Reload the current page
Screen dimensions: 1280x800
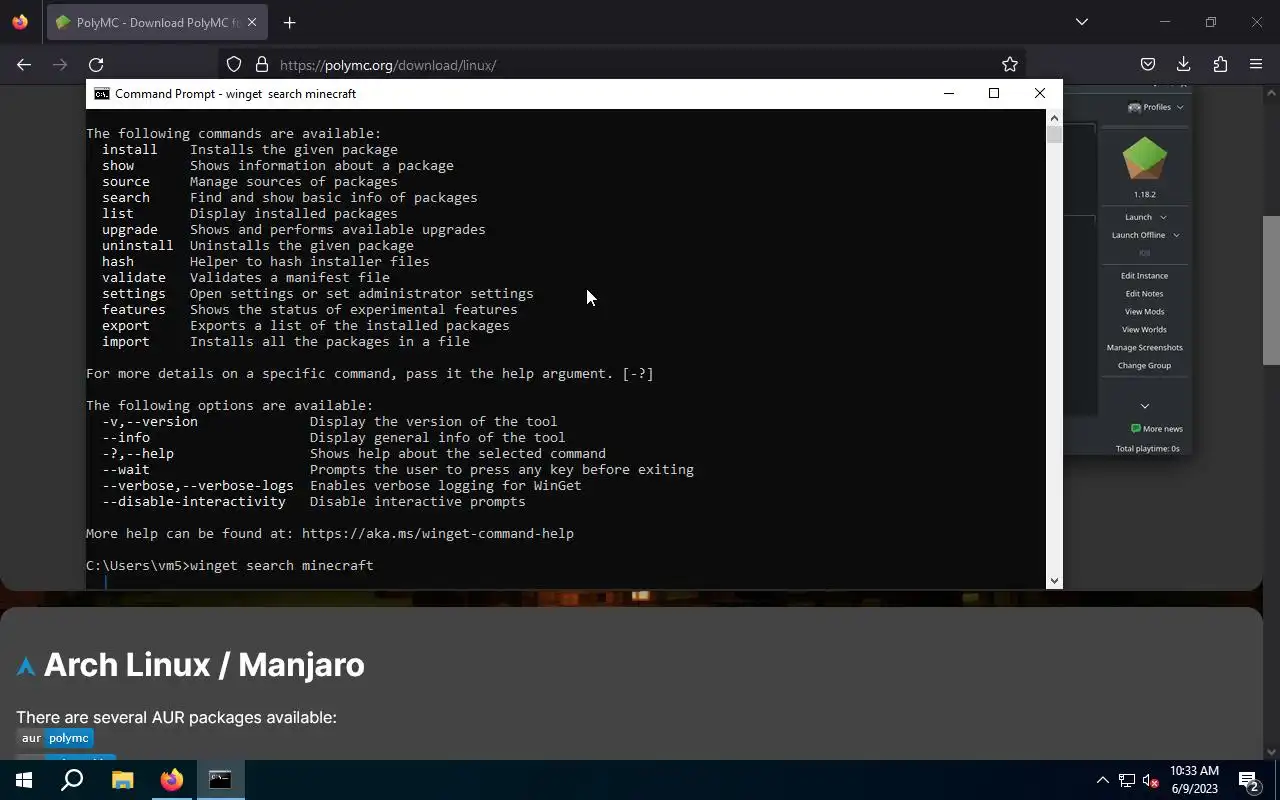pyautogui.click(x=96, y=65)
